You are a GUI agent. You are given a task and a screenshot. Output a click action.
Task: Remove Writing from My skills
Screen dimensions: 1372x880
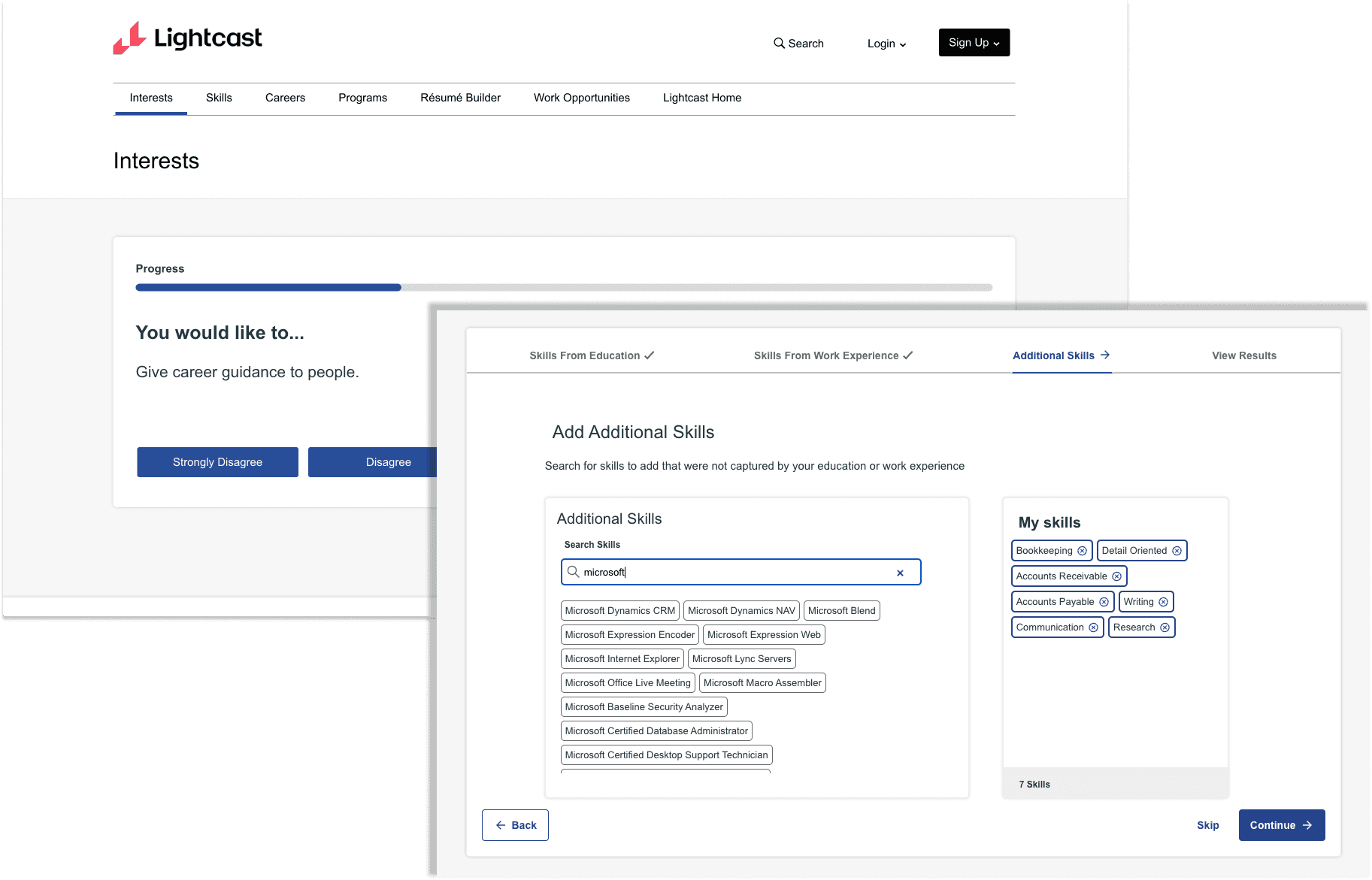pos(1164,601)
